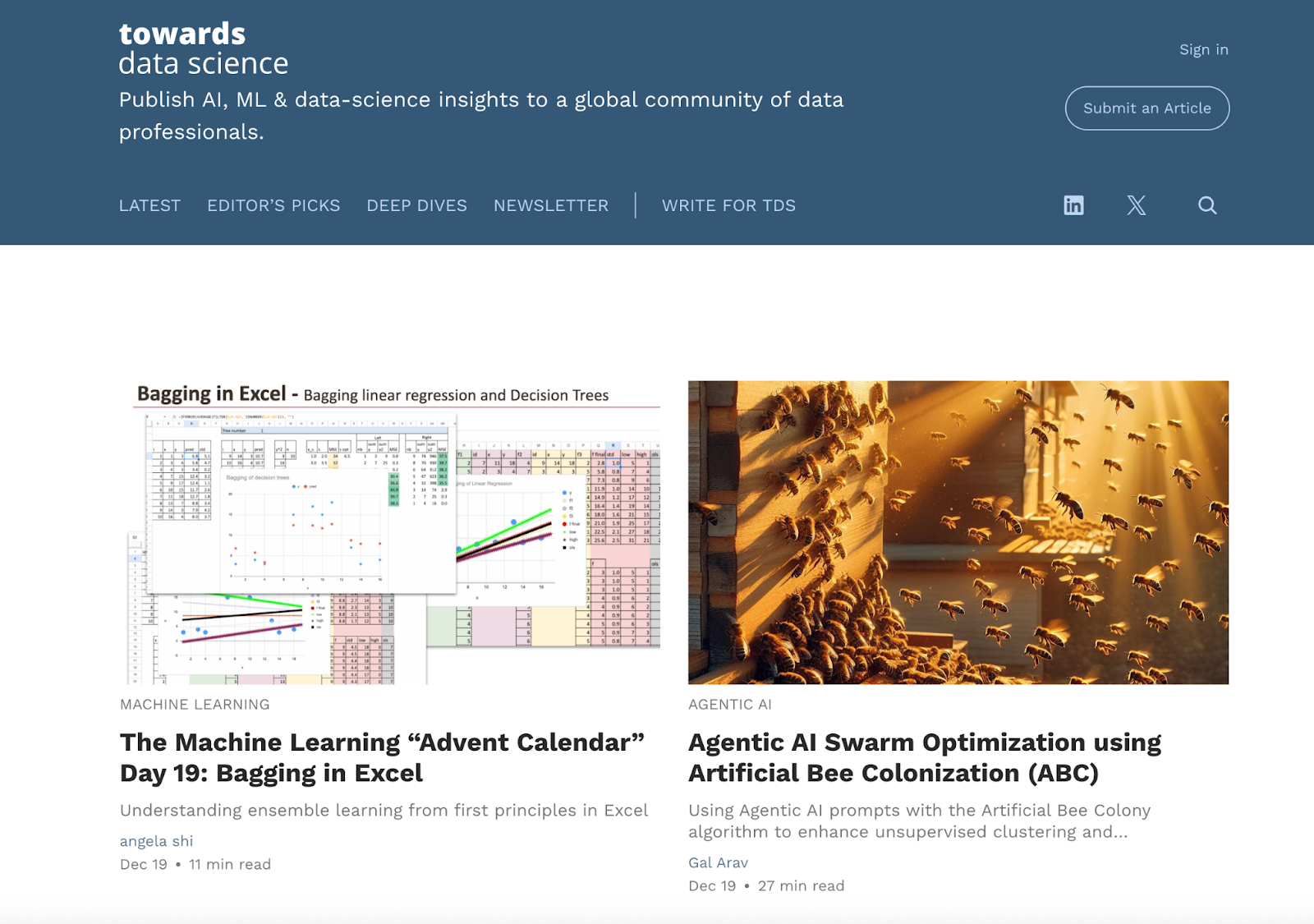Open search using the magnifier icon
The image size is (1314, 924).
[1206, 205]
